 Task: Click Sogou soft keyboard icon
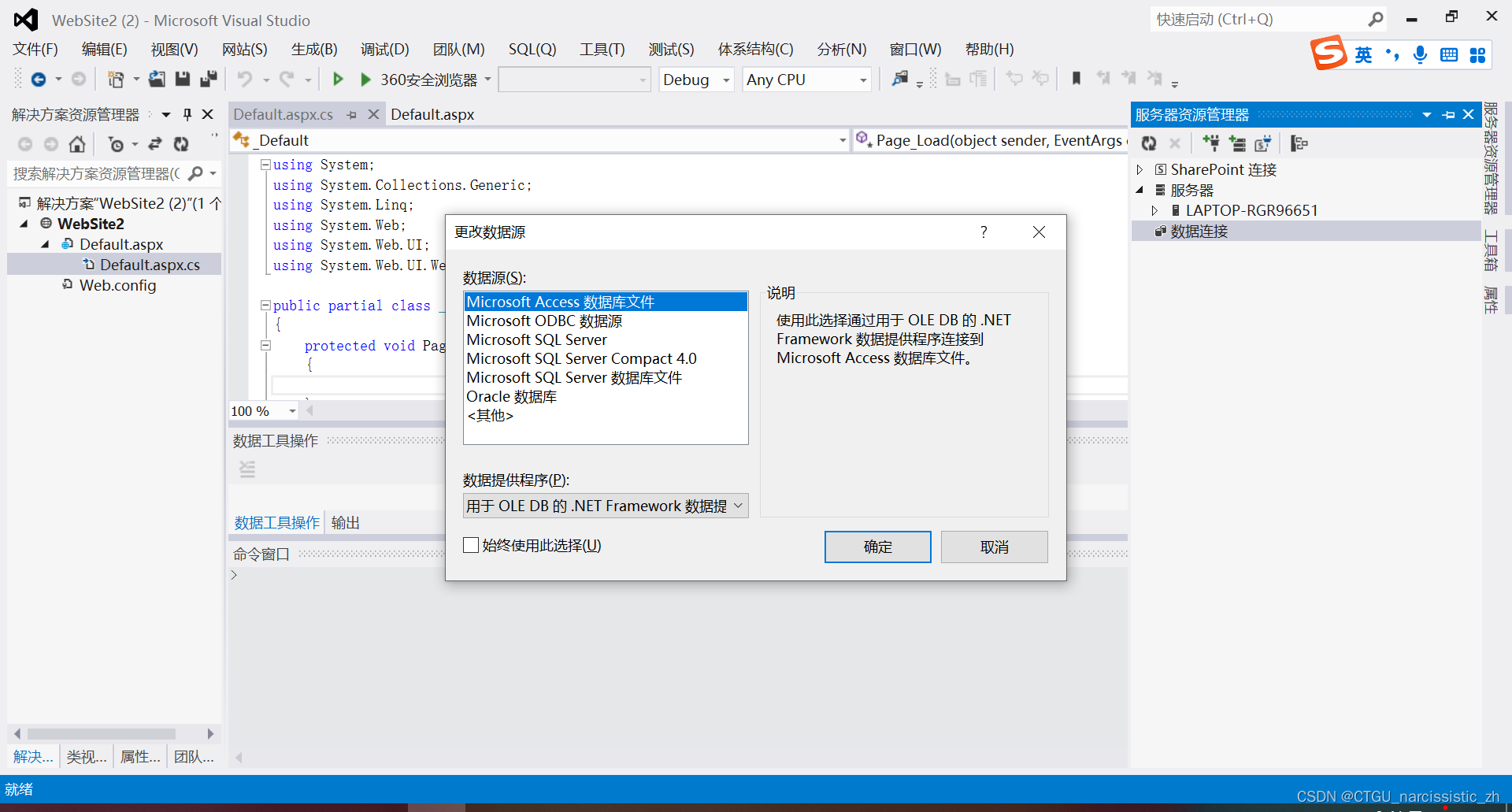[1449, 54]
